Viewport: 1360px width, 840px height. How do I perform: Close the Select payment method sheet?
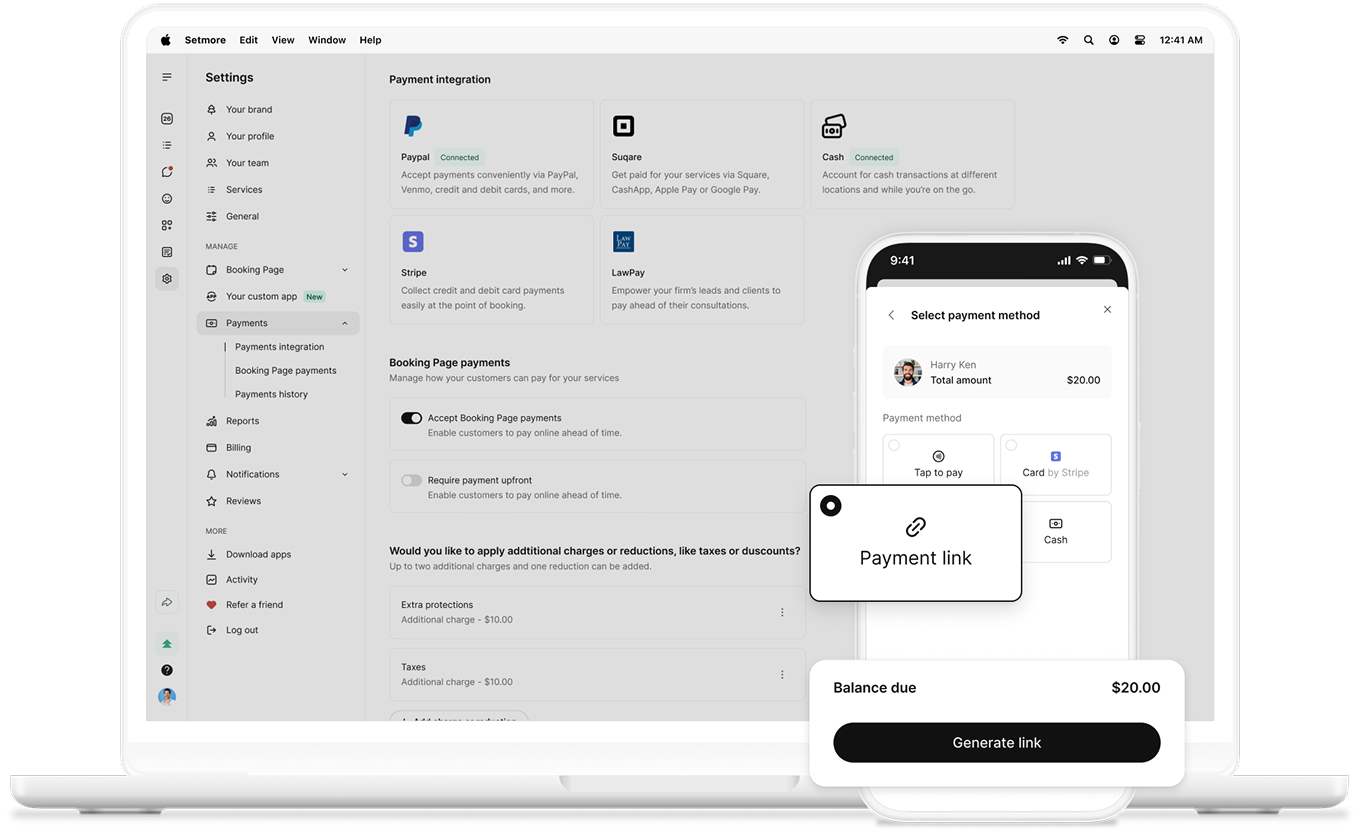1107,310
